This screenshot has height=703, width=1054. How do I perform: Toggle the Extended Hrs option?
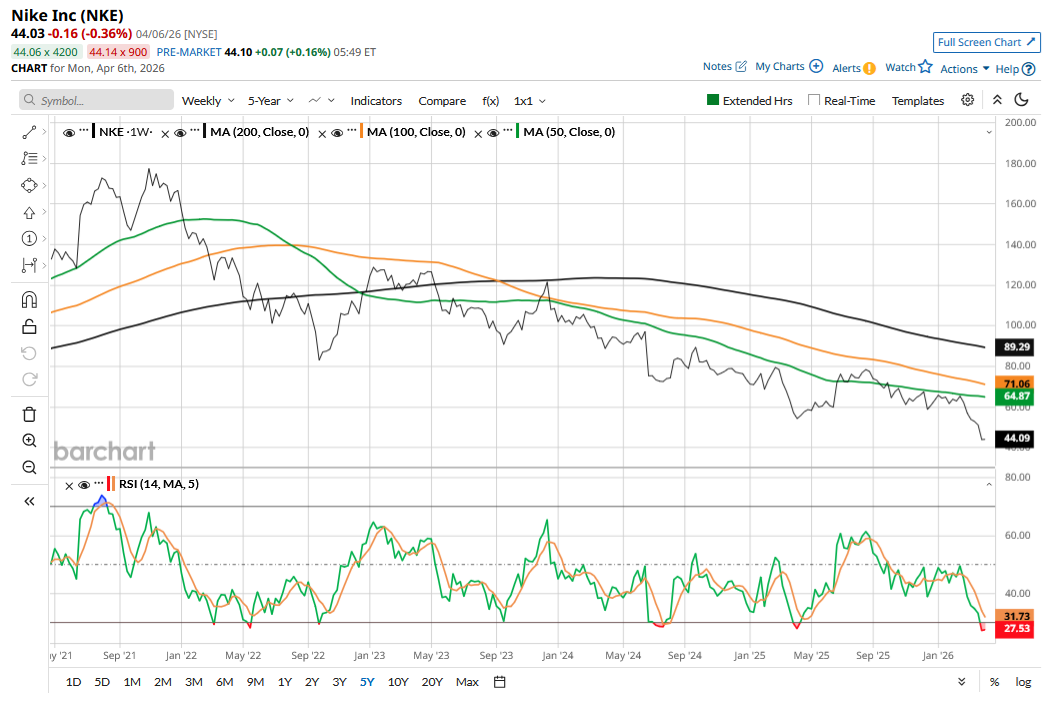[713, 100]
